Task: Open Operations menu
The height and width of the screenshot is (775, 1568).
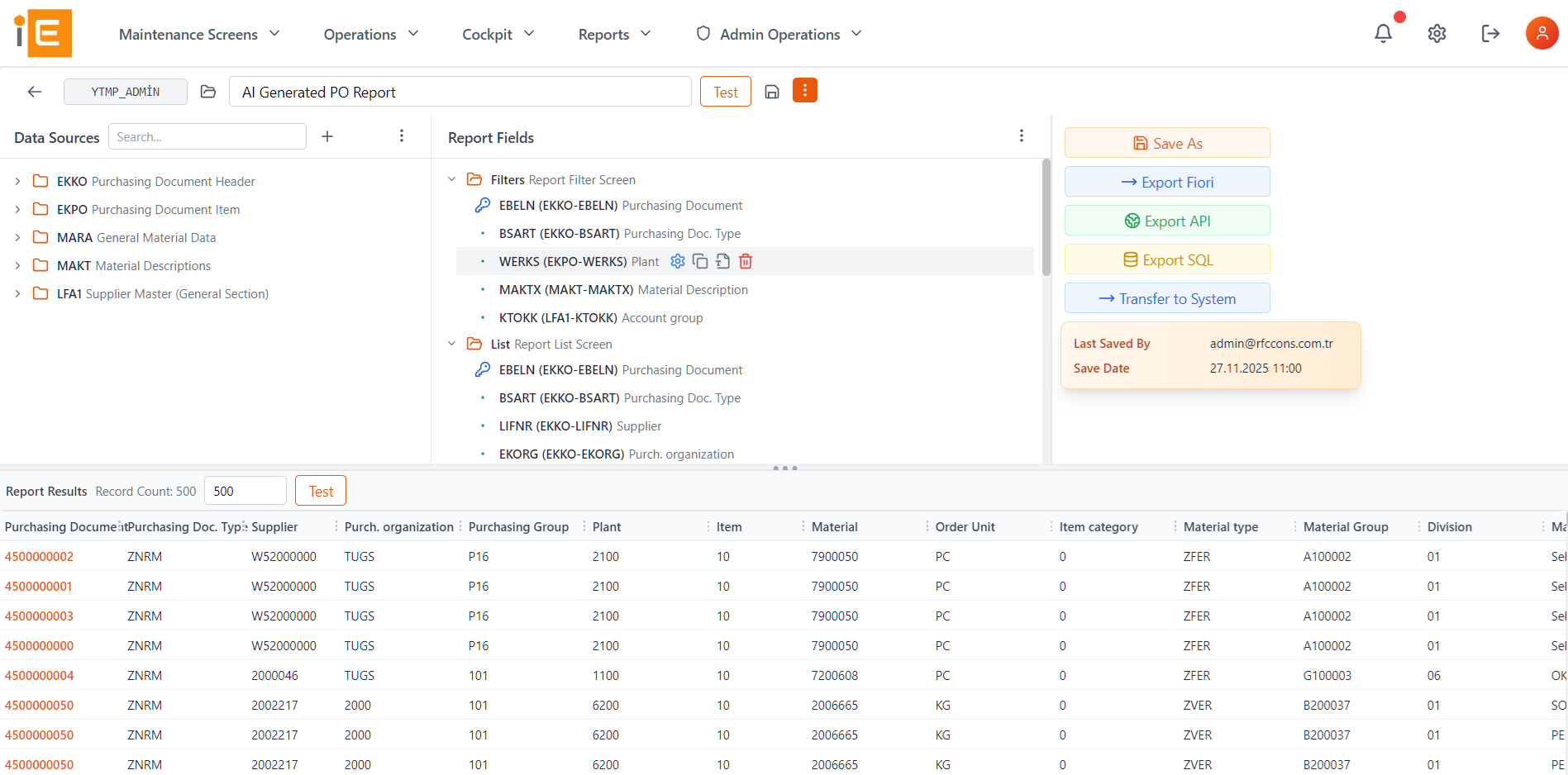Action: click(x=371, y=34)
